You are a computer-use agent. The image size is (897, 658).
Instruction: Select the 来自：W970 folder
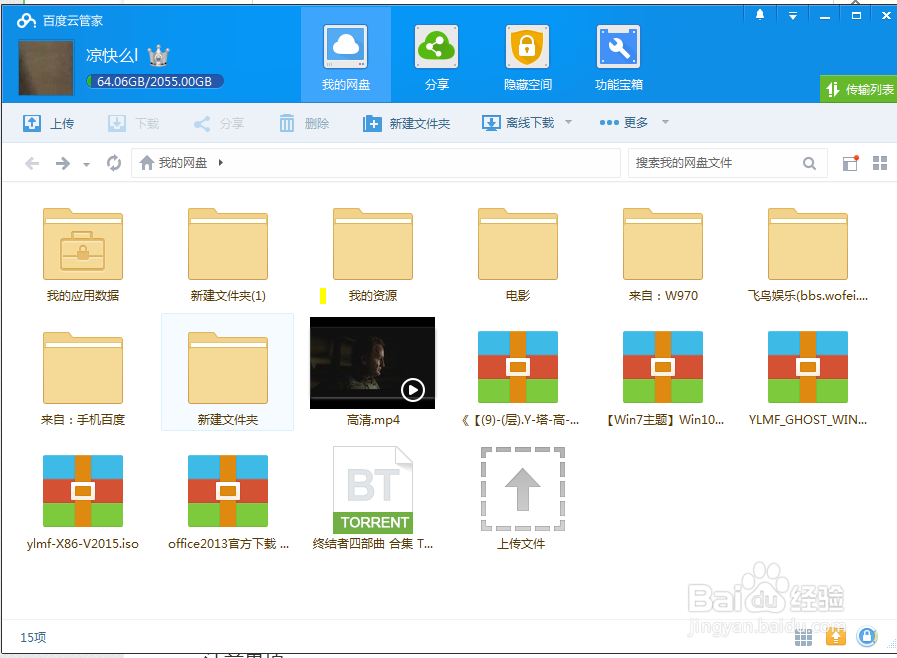point(663,255)
